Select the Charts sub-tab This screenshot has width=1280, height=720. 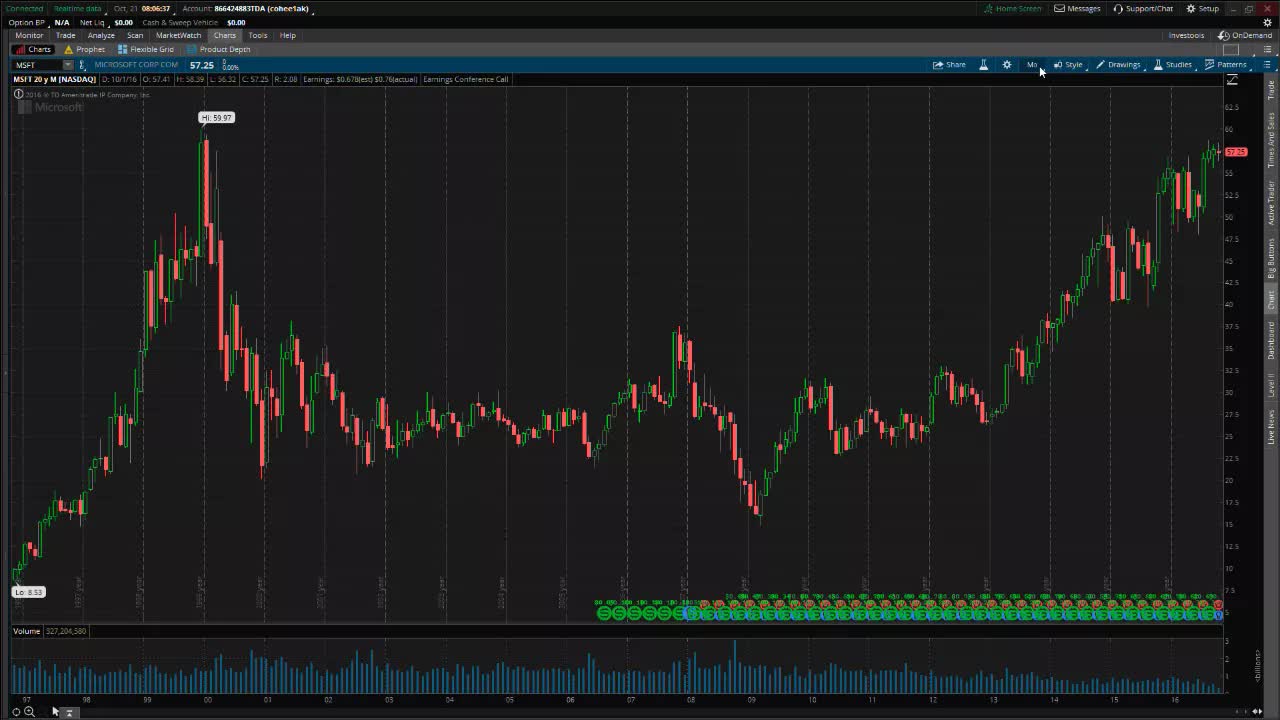[33, 49]
